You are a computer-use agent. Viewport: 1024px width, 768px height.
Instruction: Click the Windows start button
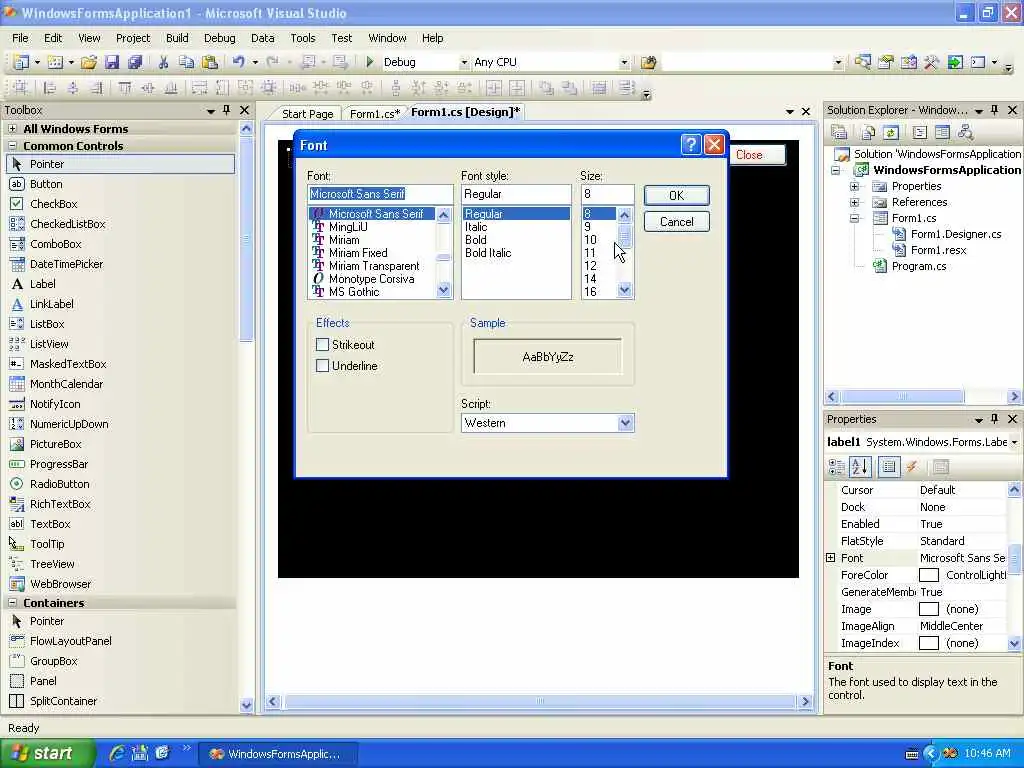[47, 753]
